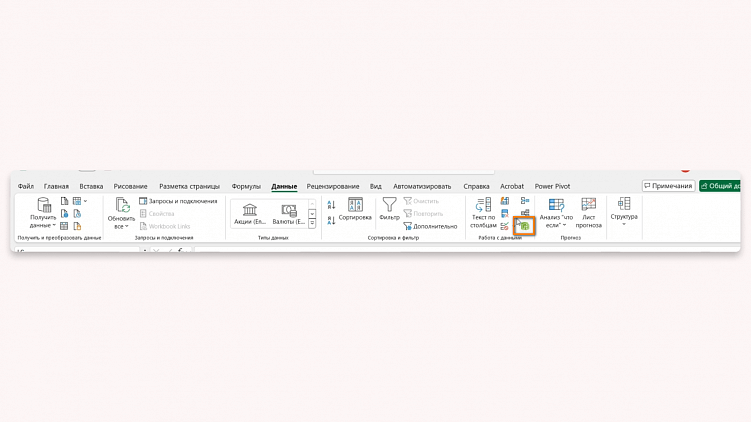751x422 pixels.
Task: Open the Power Pivot tab
Action: click(552, 186)
